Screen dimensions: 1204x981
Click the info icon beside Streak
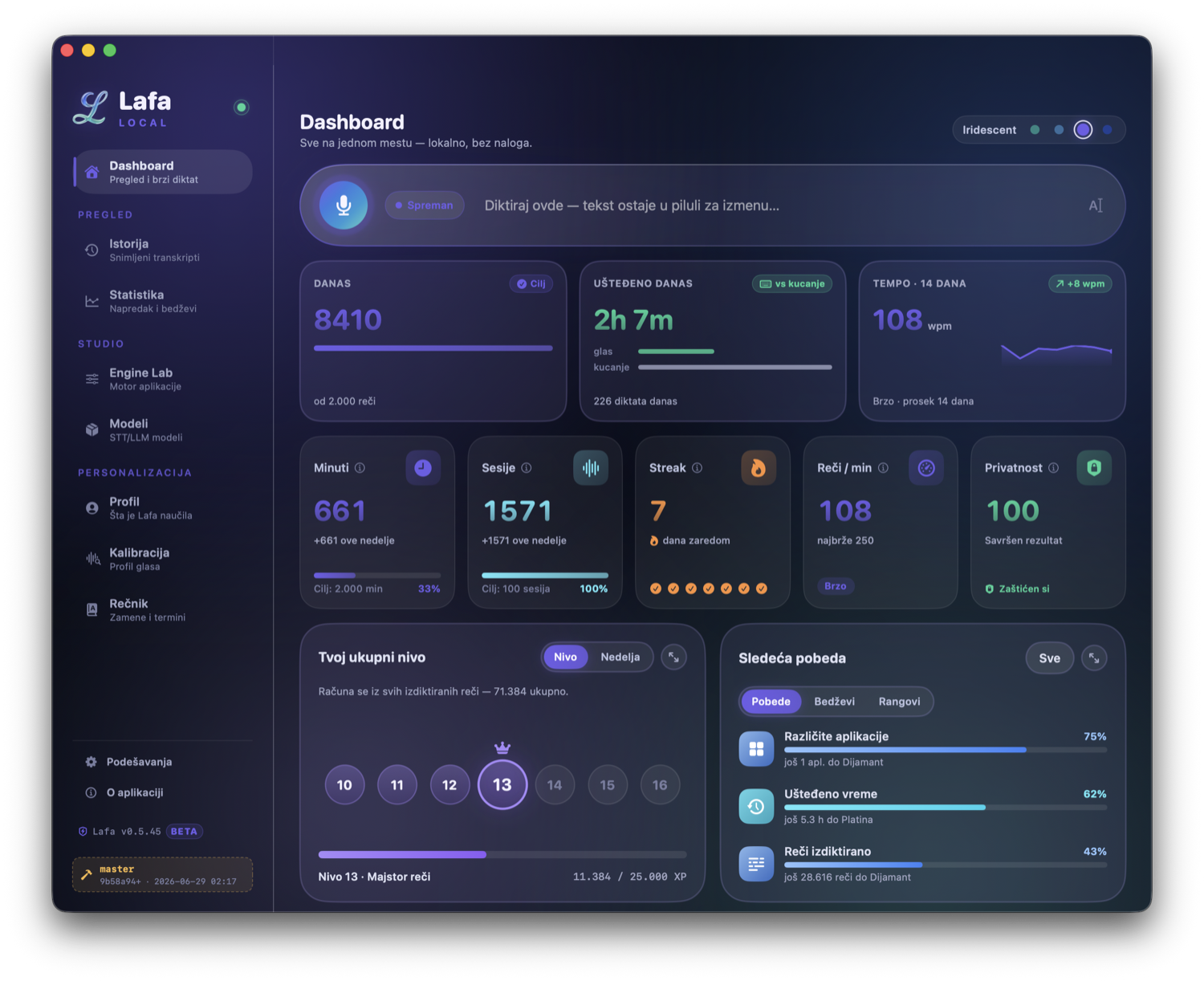click(x=698, y=468)
